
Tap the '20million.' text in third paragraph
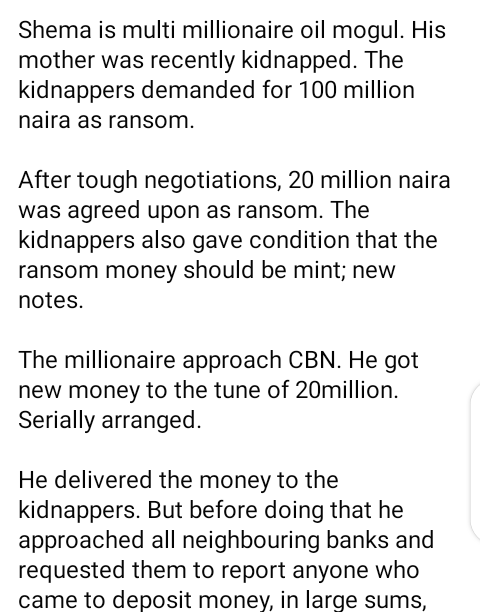[x=347, y=390]
